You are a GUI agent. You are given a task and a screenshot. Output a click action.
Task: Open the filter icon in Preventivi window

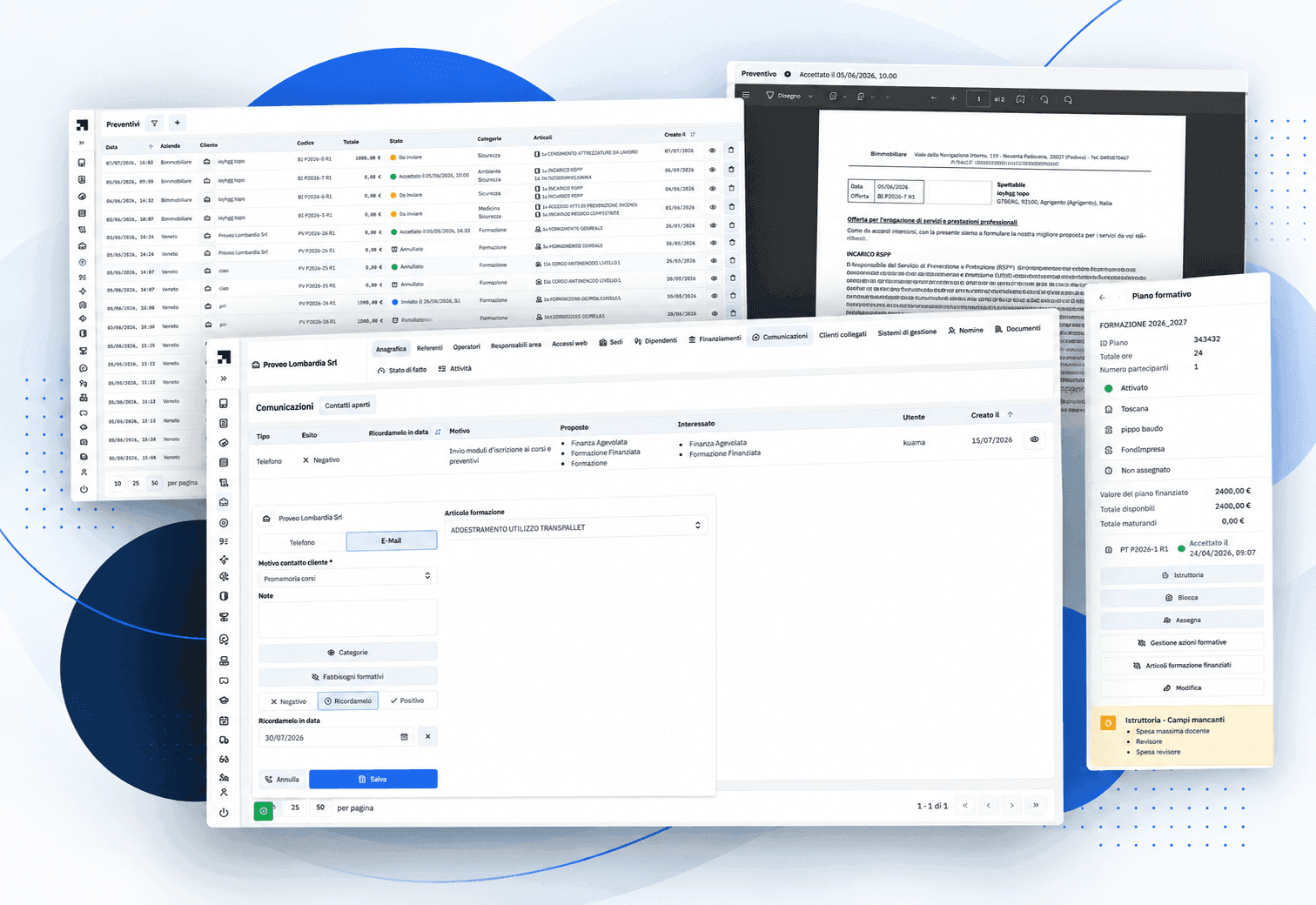point(154,124)
